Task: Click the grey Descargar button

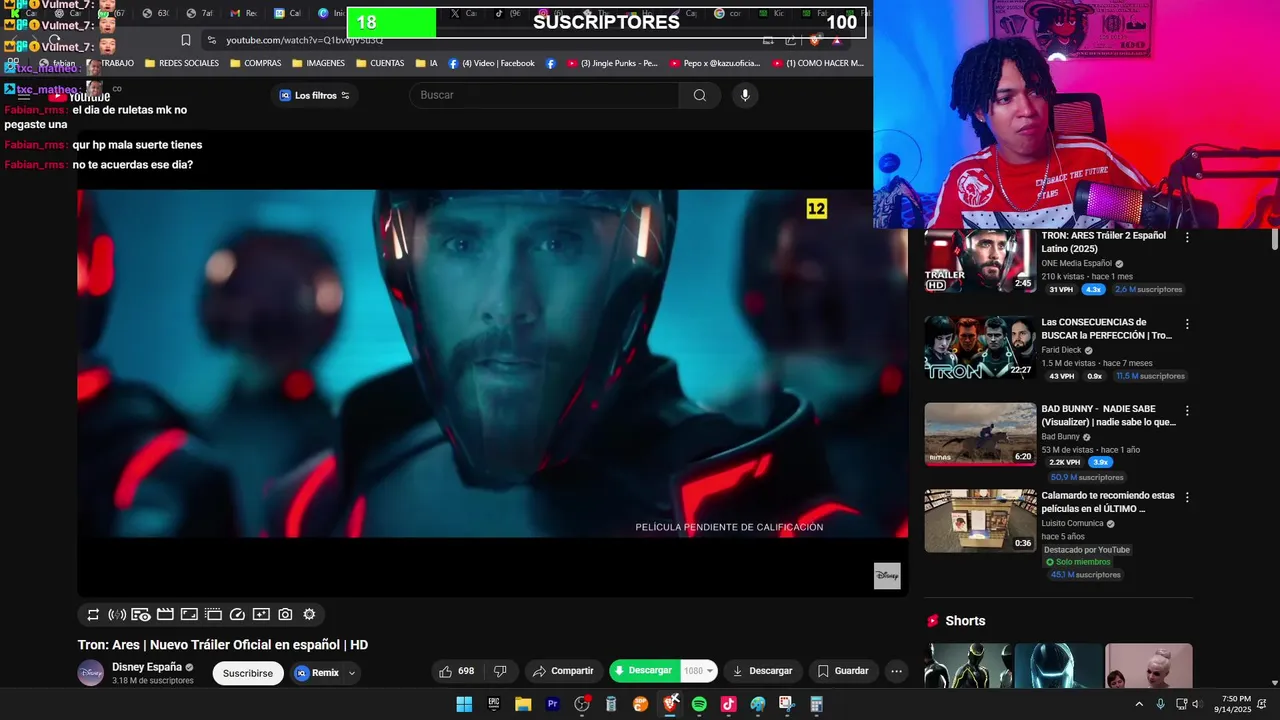Action: (762, 671)
